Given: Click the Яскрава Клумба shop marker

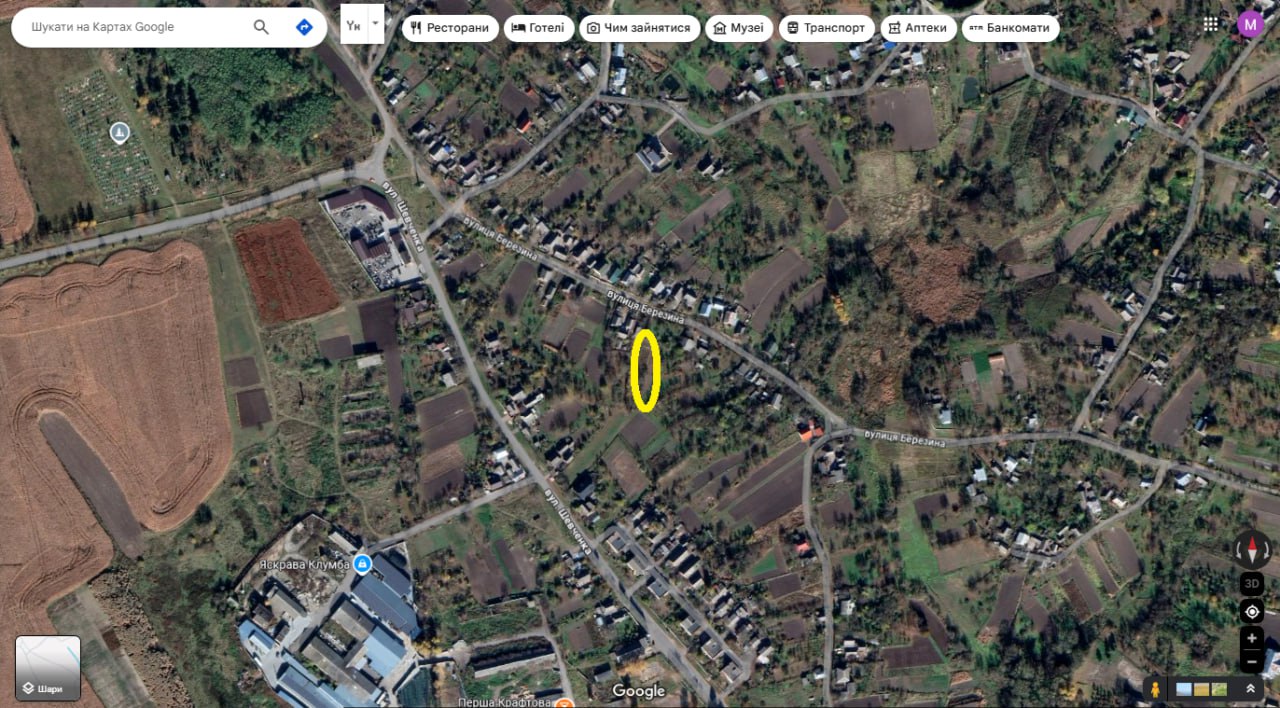Looking at the screenshot, I should click(362, 564).
